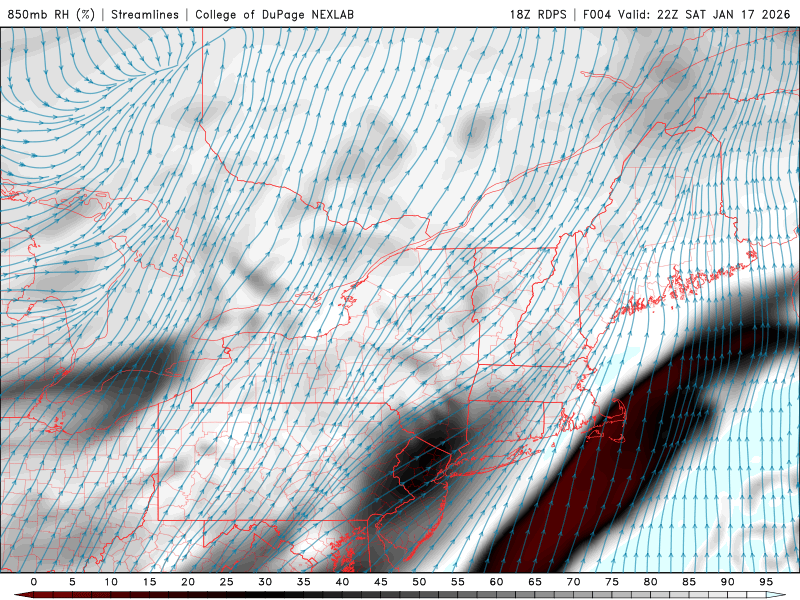Viewport: 800px width, 600px height.
Task: Click the "F004" forecast hour text
Action: click(x=597, y=14)
